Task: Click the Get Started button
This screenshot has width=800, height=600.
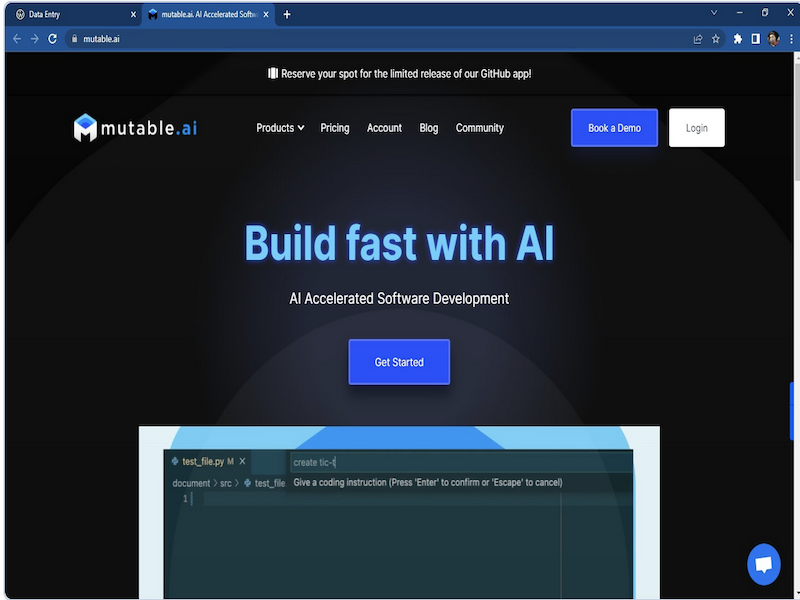Action: (x=399, y=362)
